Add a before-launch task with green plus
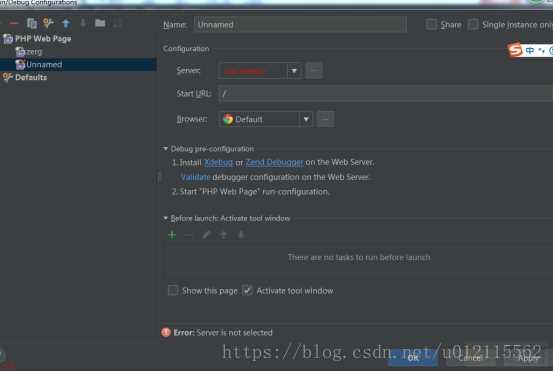Screen dimensions: 553x372 (x=172, y=235)
